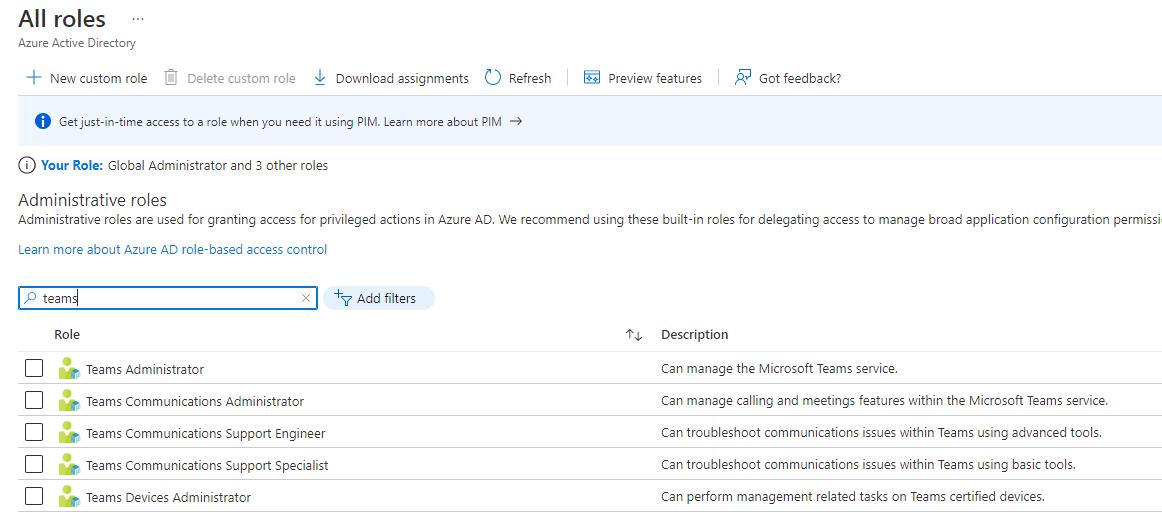Open the Teams Devices Administrator role
The image size is (1162, 532).
tap(168, 498)
